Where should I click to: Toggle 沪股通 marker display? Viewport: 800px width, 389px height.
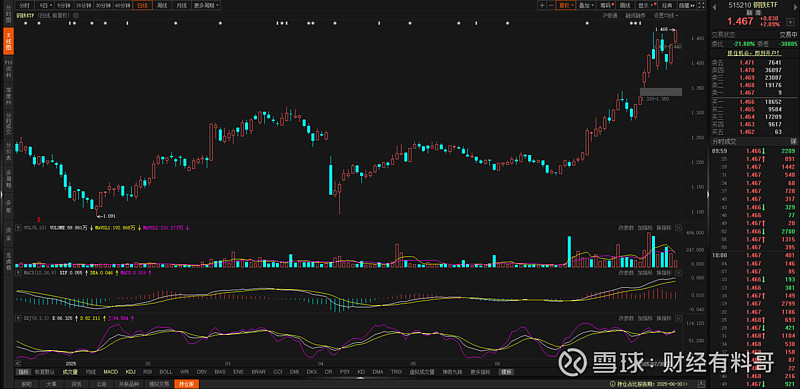[610, 15]
